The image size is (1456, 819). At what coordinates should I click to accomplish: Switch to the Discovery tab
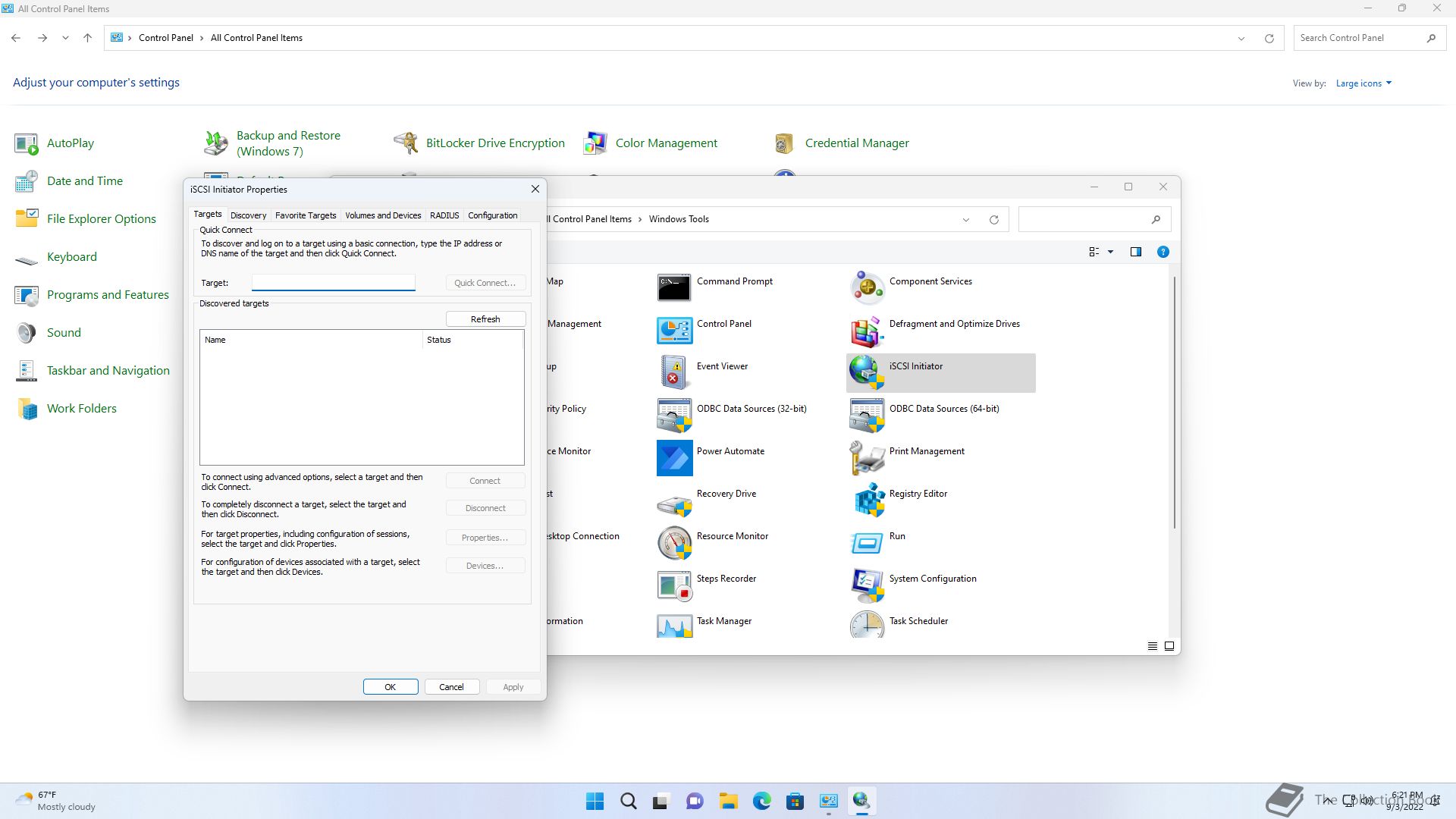point(249,215)
